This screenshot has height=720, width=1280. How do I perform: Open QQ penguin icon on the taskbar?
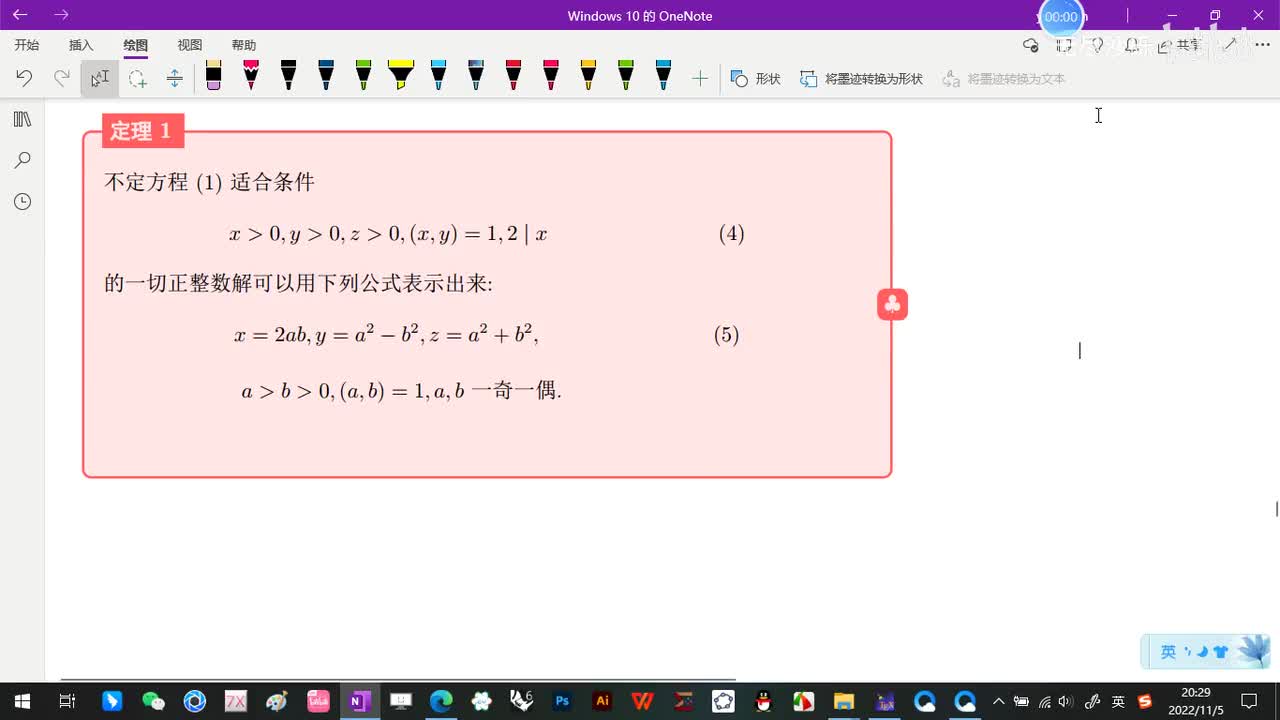[763, 701]
